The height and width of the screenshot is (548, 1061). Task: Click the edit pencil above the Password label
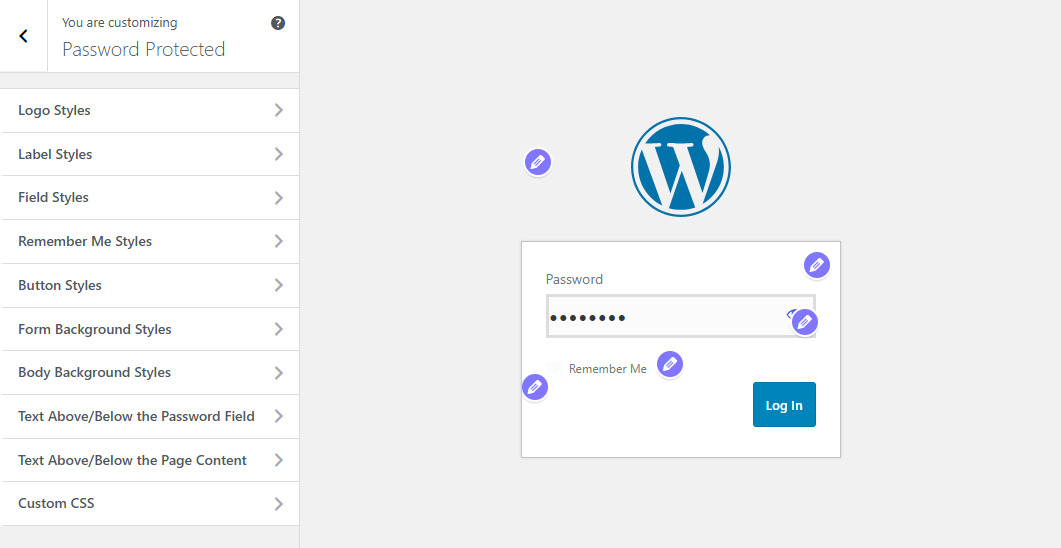pyautogui.click(x=817, y=265)
